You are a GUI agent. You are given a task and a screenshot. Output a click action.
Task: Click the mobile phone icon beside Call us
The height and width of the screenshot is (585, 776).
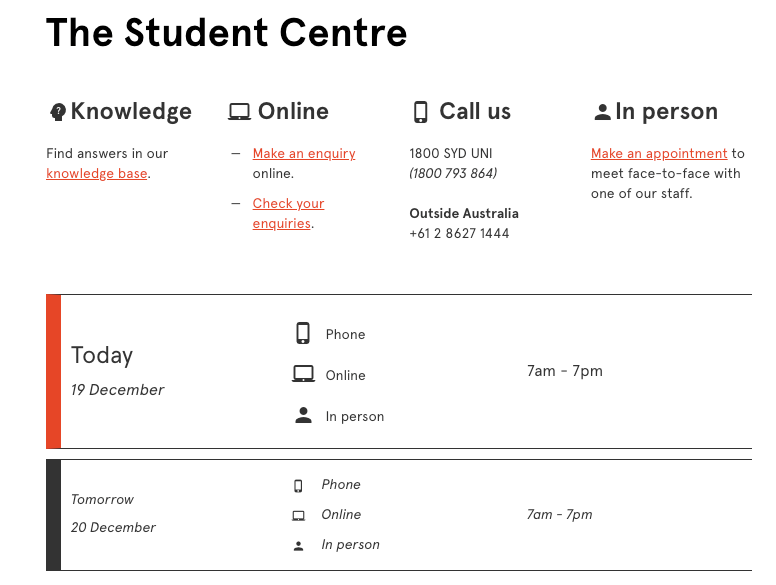click(421, 112)
